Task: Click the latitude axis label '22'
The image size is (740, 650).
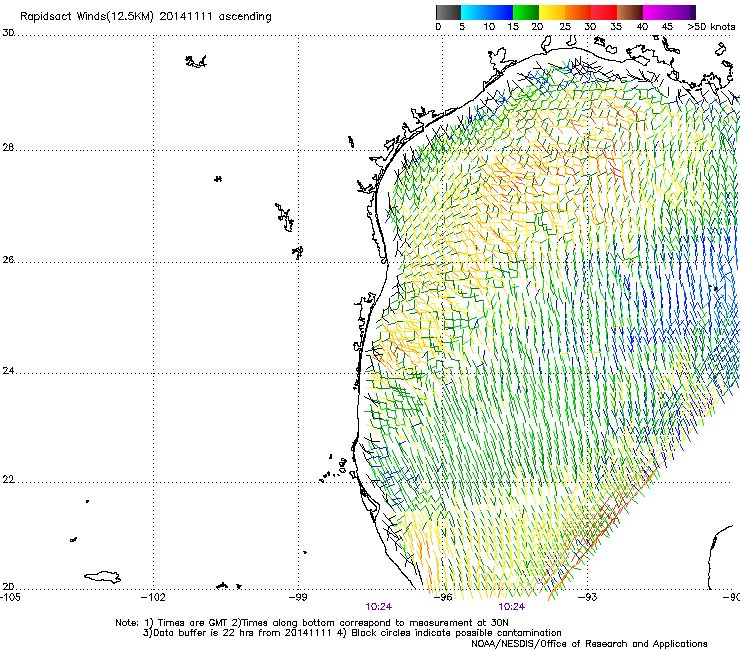Action: coord(8,480)
